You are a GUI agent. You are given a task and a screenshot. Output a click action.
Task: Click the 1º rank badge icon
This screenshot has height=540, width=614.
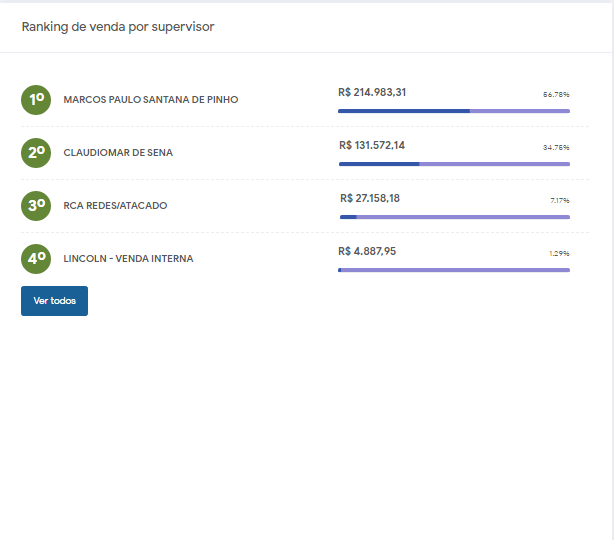point(36,100)
